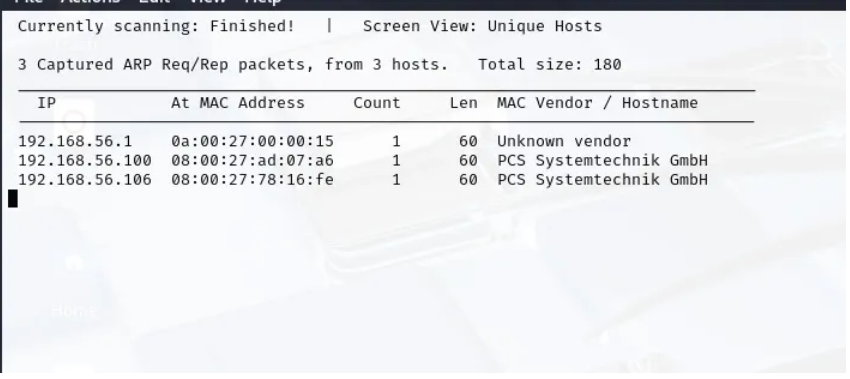Screen dimensions: 850x379
Task: Click the 'Unknown vendor' entry
Action: [564, 142]
